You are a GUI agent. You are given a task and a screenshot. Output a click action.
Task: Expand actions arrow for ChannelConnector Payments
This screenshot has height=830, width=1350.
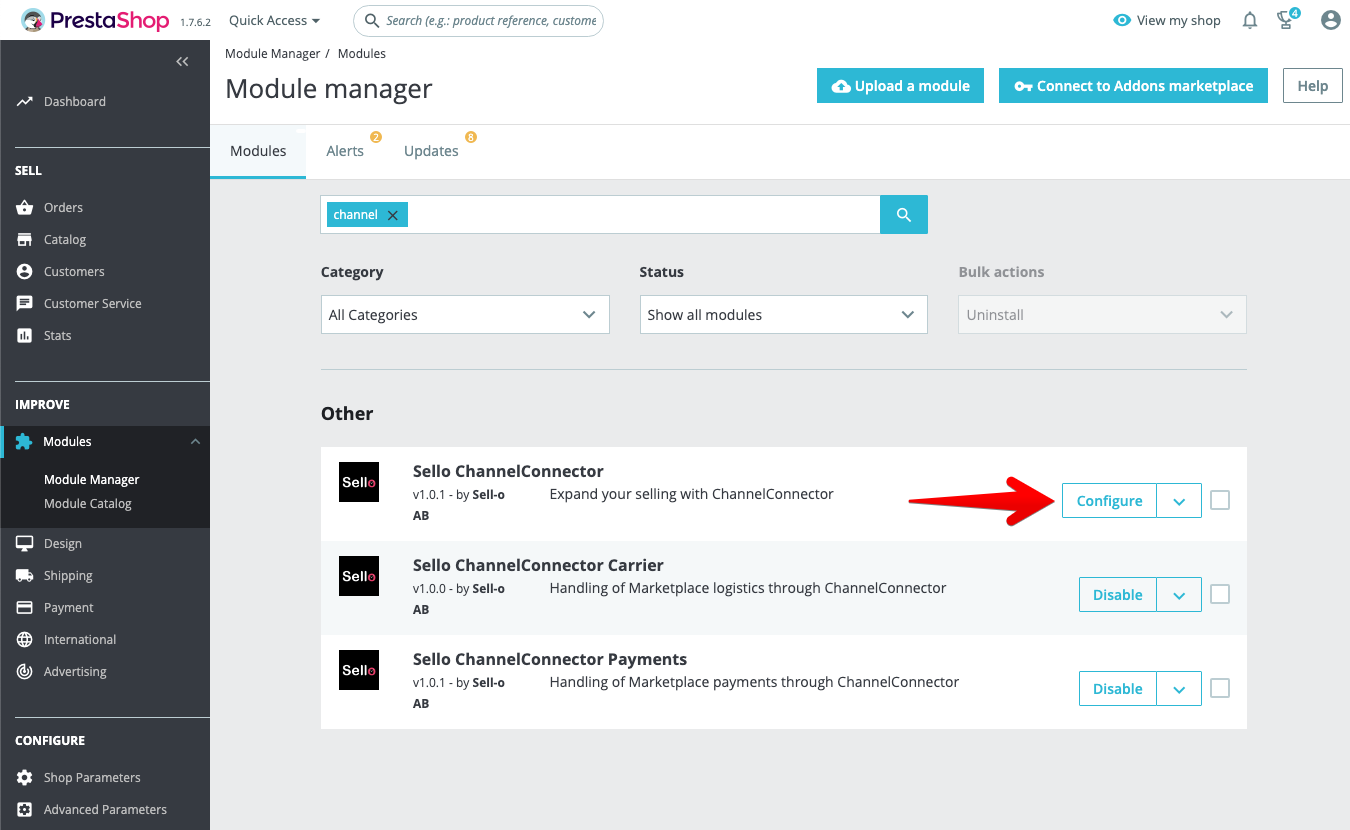pyautogui.click(x=1179, y=689)
